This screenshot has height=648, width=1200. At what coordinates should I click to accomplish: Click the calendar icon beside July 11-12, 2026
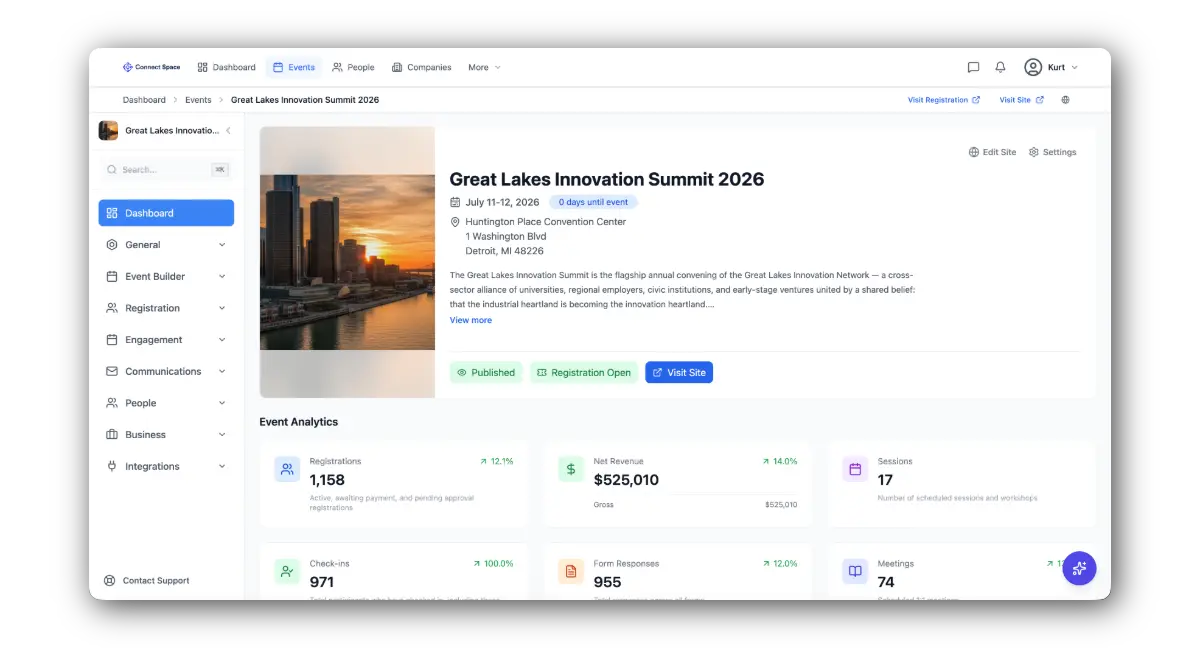[455, 202]
